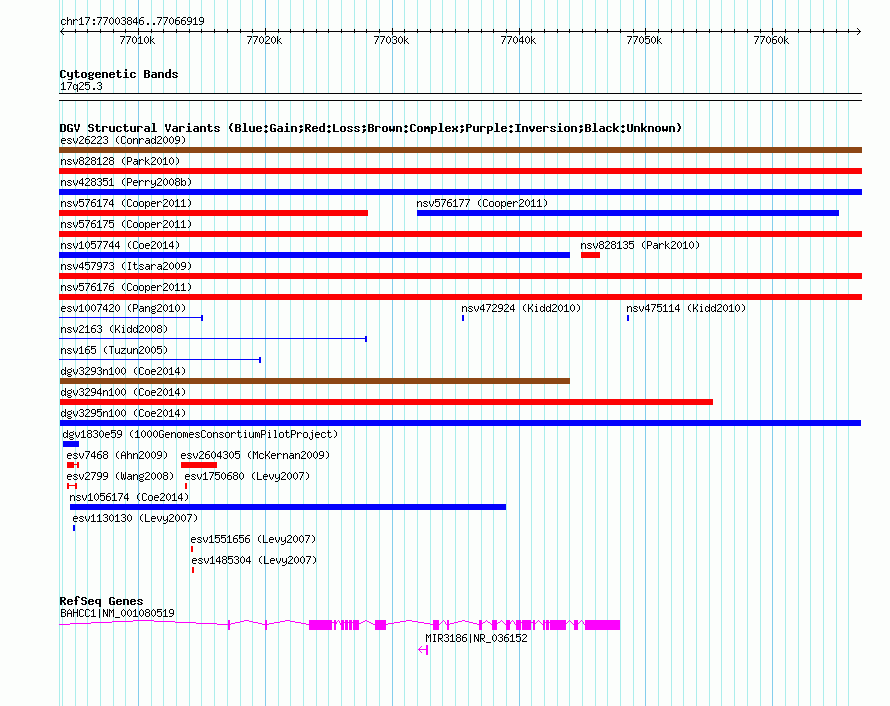This screenshot has height=706, width=890.
Task: Select the nsv2163 (Kidd2008) blue line
Action: coord(213,339)
